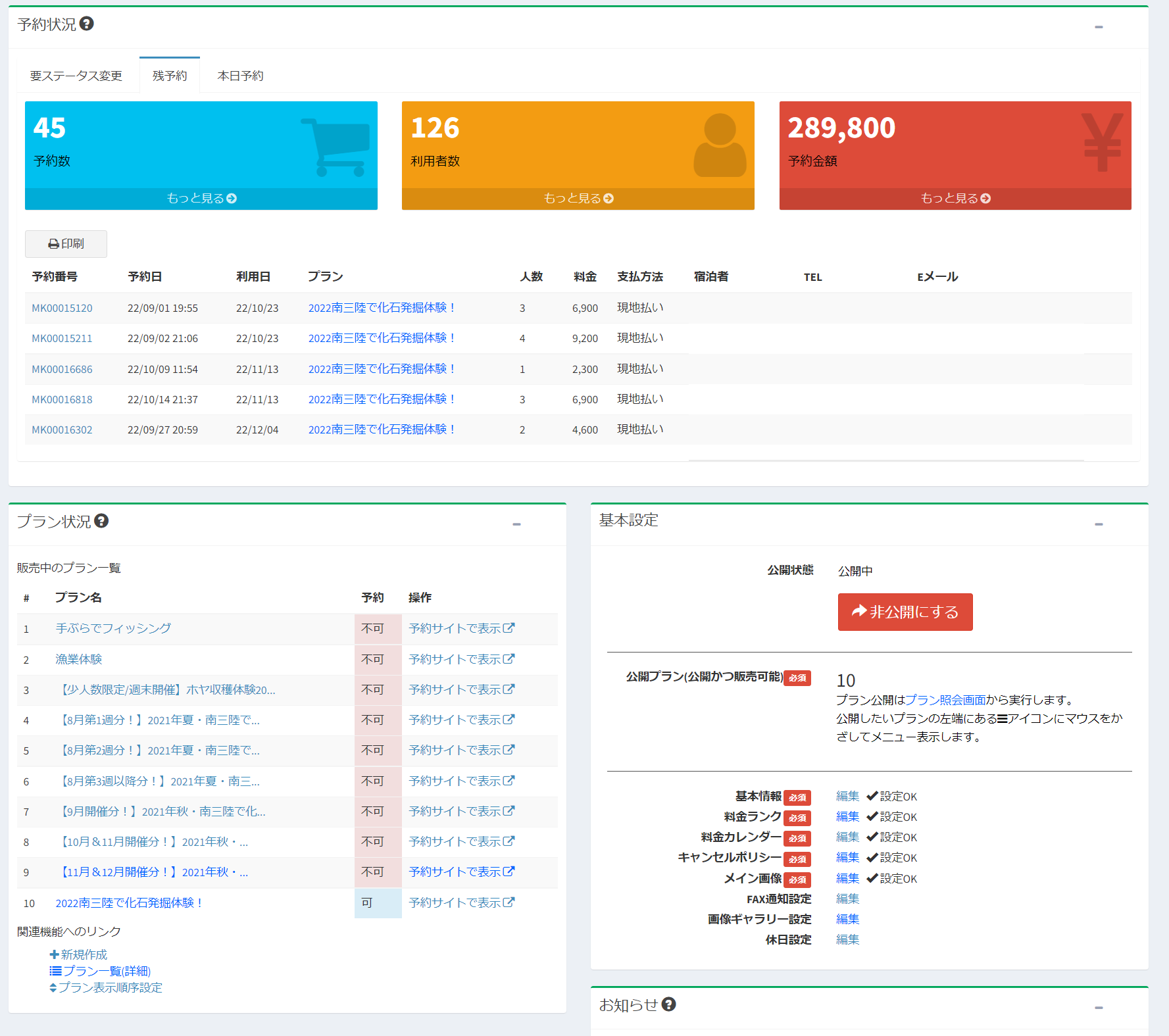Click the 非公開にする button
The image size is (1169, 1036).
pos(905,612)
